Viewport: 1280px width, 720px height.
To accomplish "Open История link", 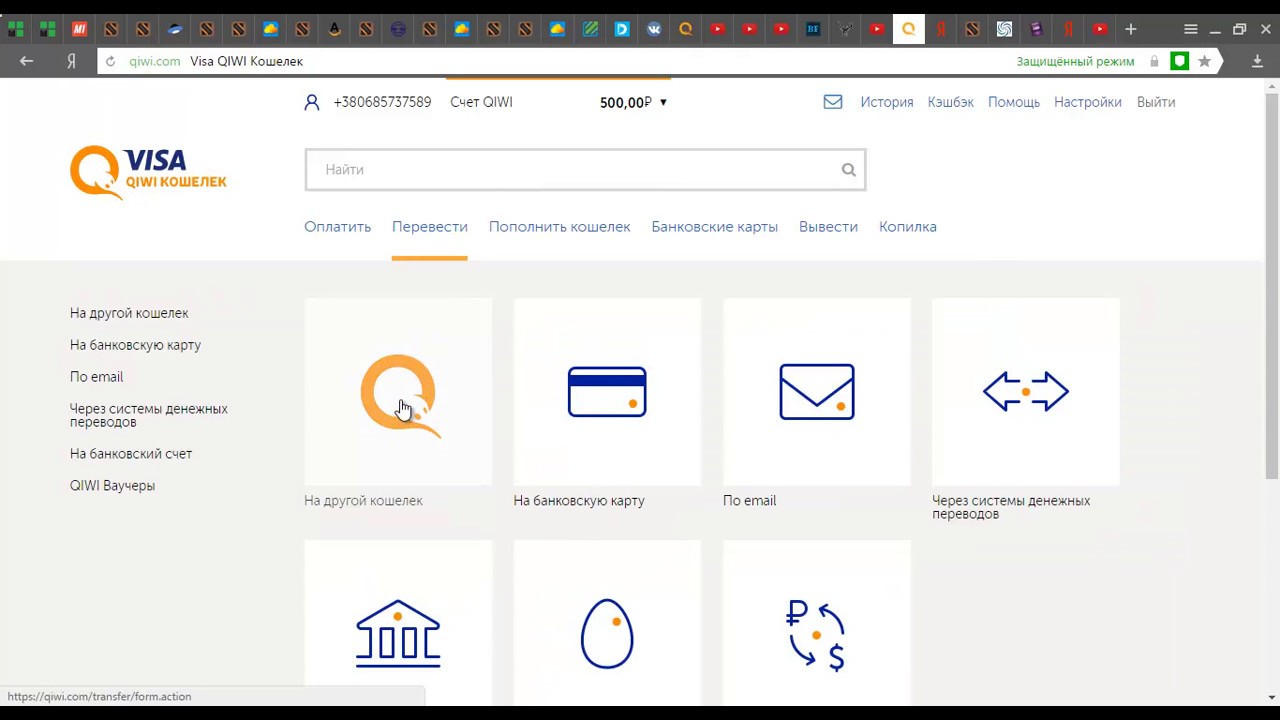I will click(x=887, y=102).
